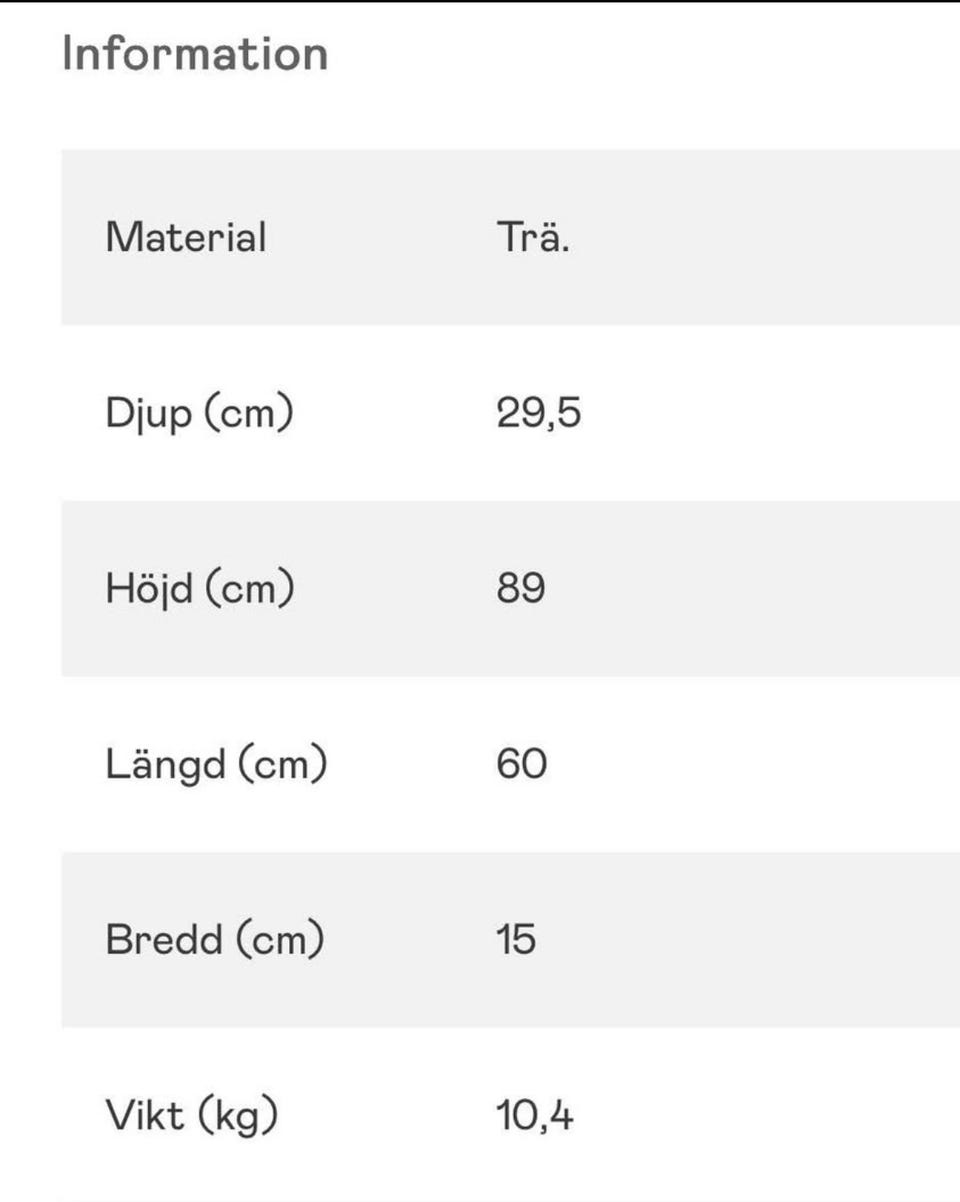Select the Trä. material value
The image size is (960, 1202).
pyautogui.click(x=533, y=238)
